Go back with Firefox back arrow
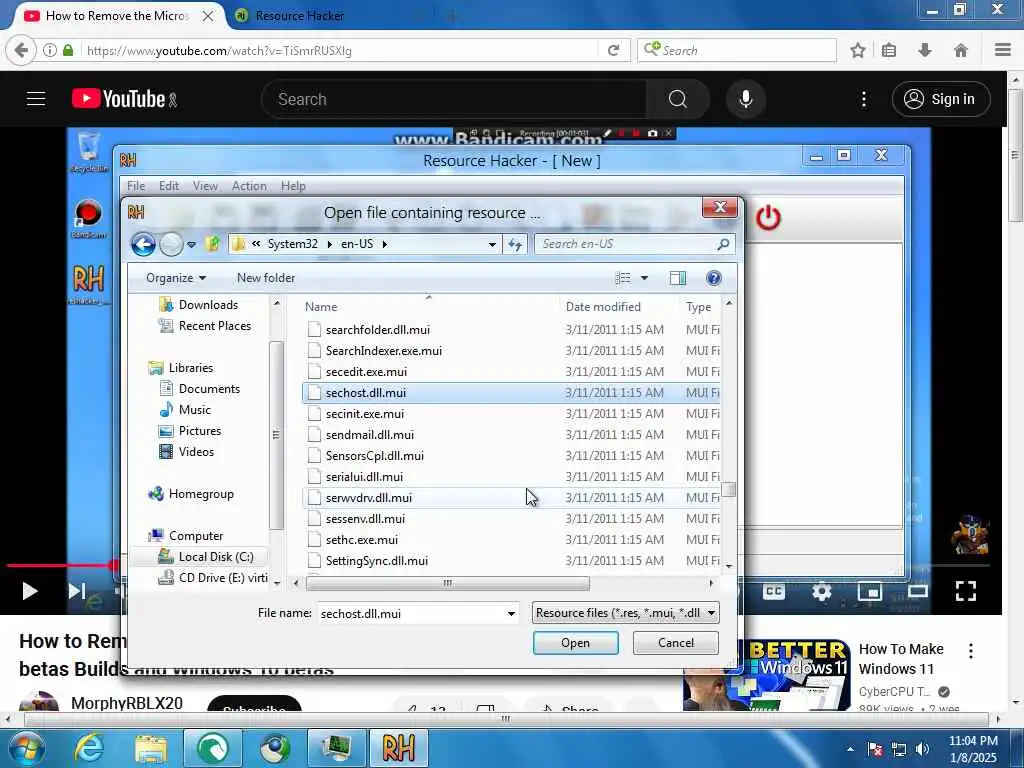 [x=21, y=50]
